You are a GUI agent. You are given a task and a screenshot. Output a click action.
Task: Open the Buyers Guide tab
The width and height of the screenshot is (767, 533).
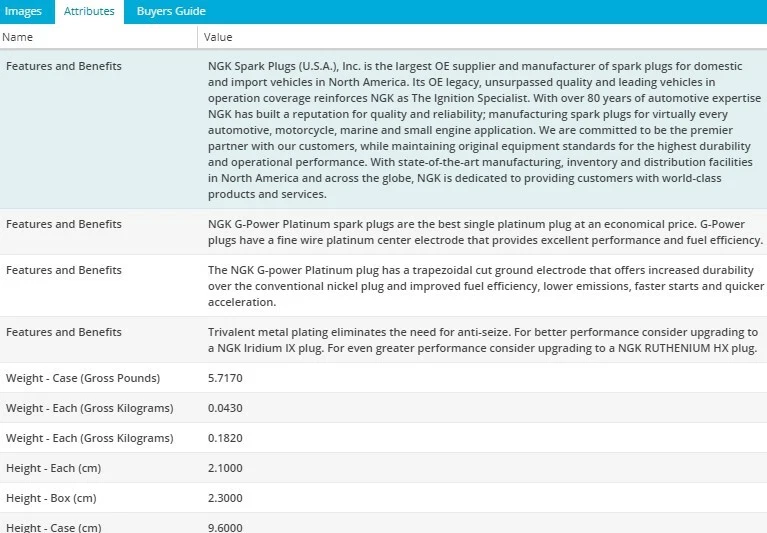click(171, 12)
